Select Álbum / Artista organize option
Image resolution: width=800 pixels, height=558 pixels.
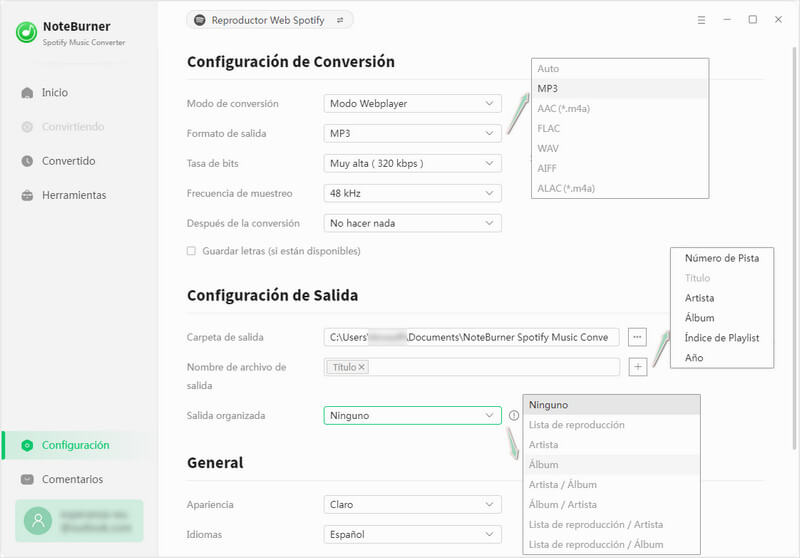pyautogui.click(x=612, y=504)
